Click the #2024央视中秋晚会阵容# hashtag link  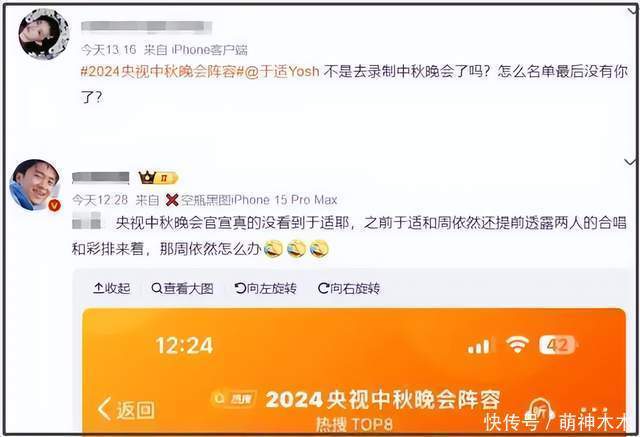162,72
